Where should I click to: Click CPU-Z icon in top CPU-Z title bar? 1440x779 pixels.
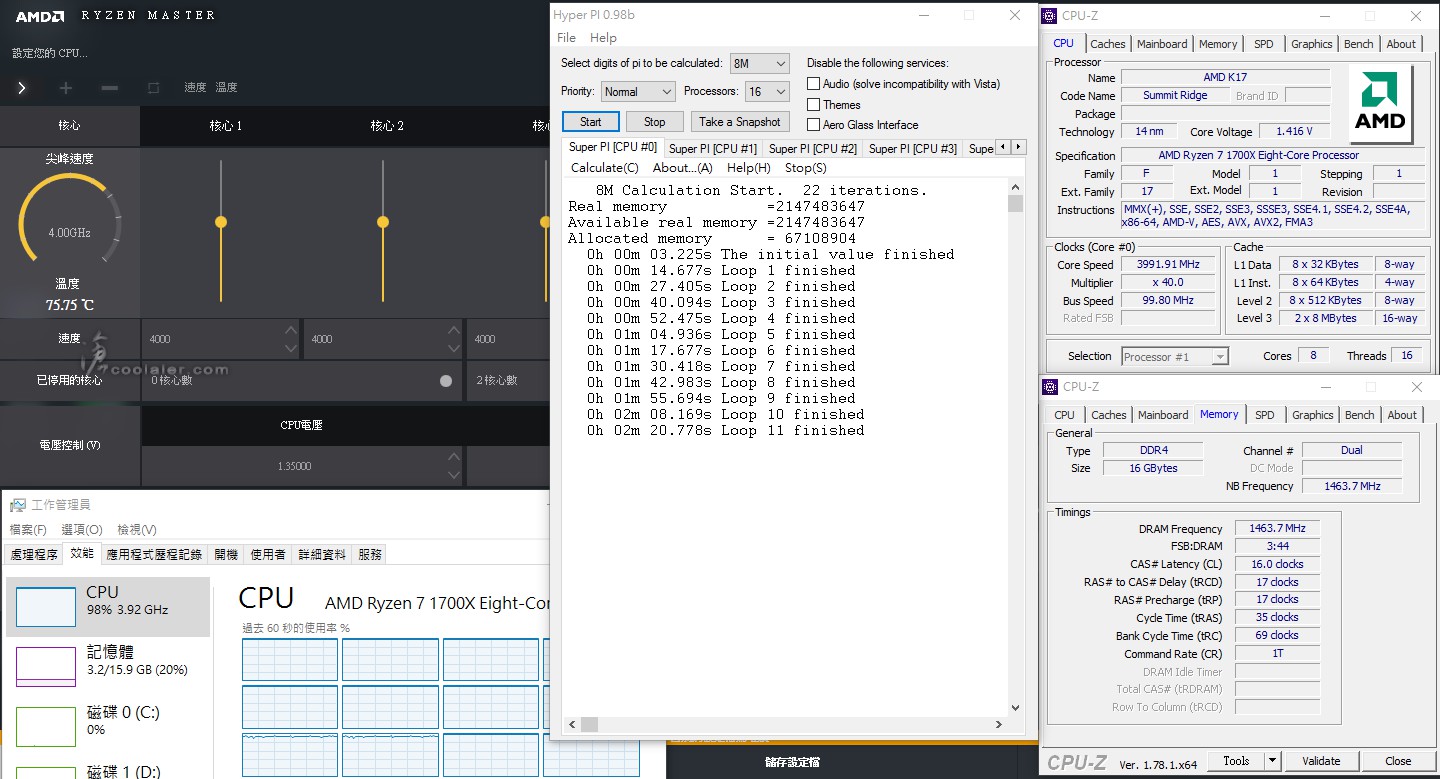(1050, 16)
